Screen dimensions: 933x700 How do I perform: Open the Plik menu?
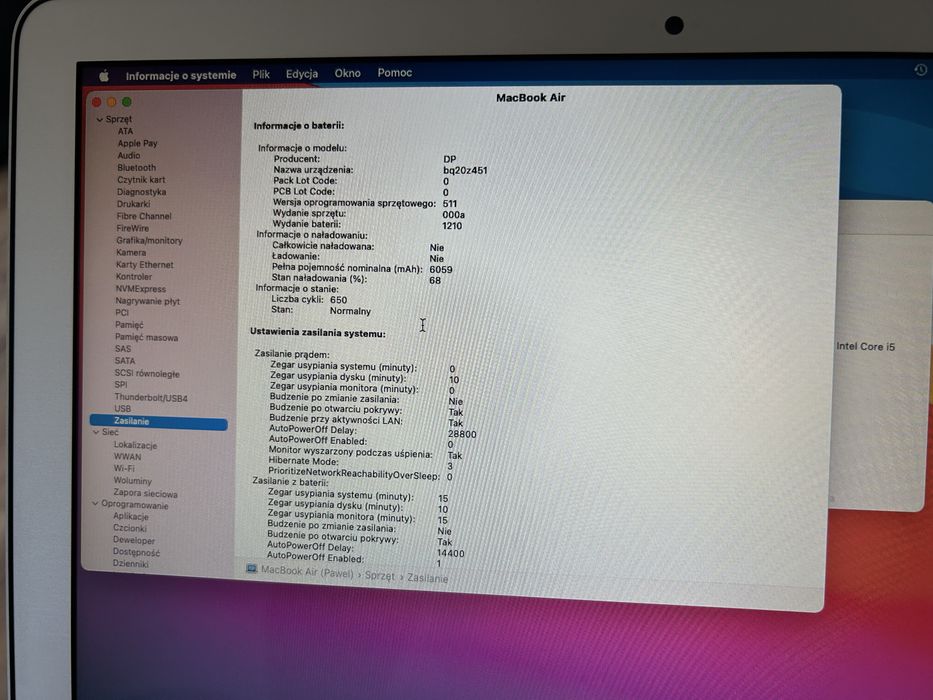pyautogui.click(x=261, y=74)
